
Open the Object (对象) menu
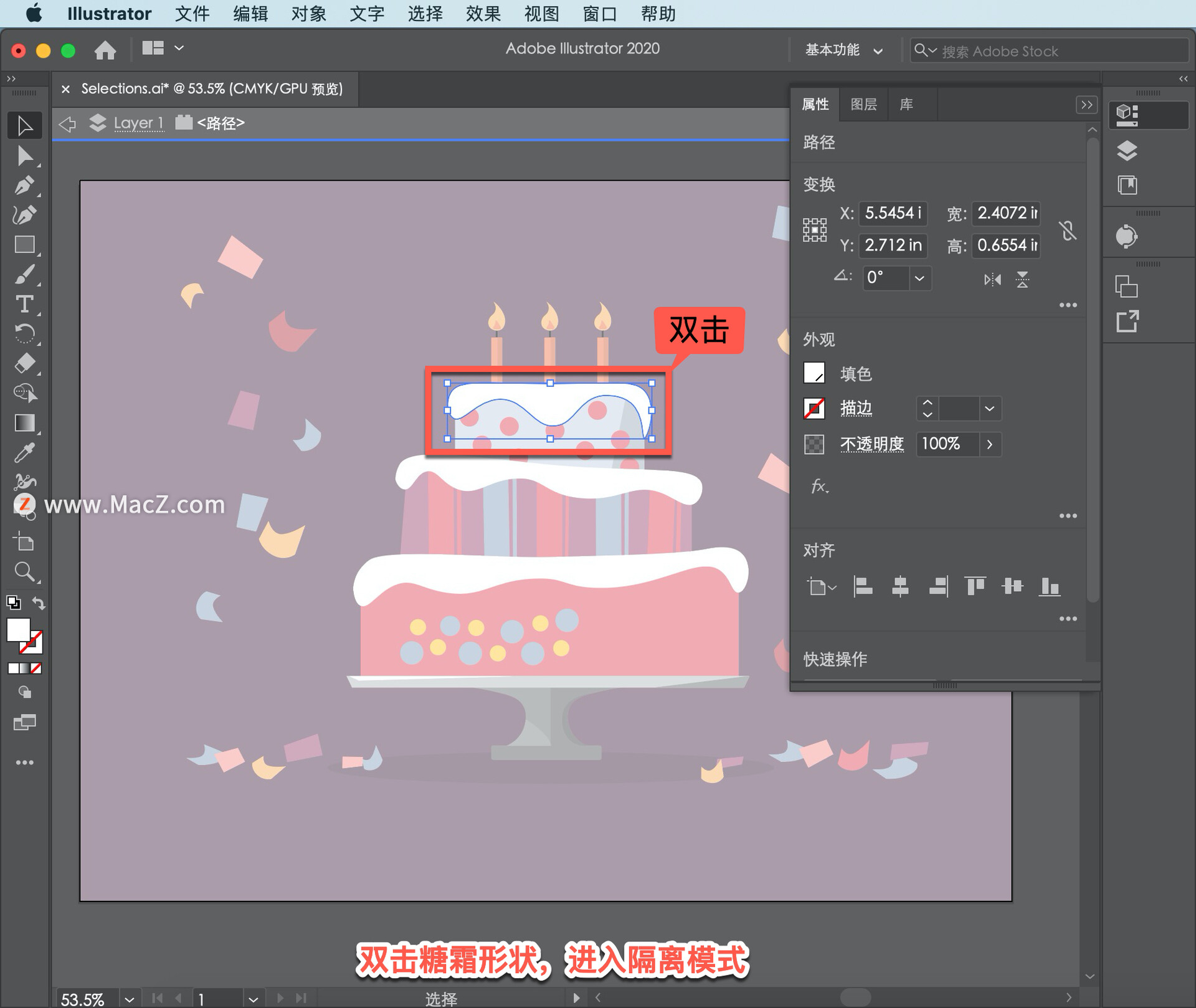tap(308, 14)
